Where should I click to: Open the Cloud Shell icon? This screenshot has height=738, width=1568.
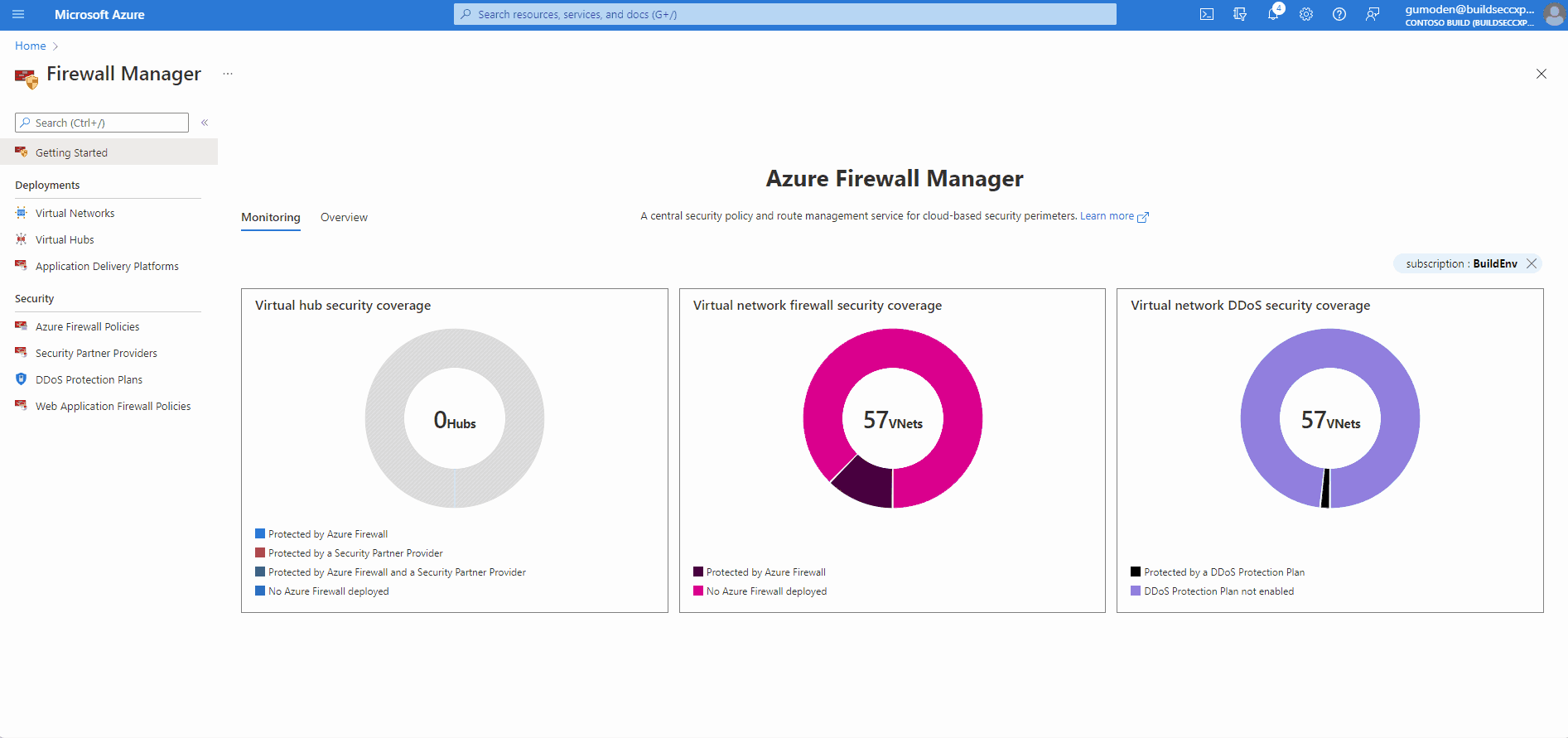[x=1207, y=14]
